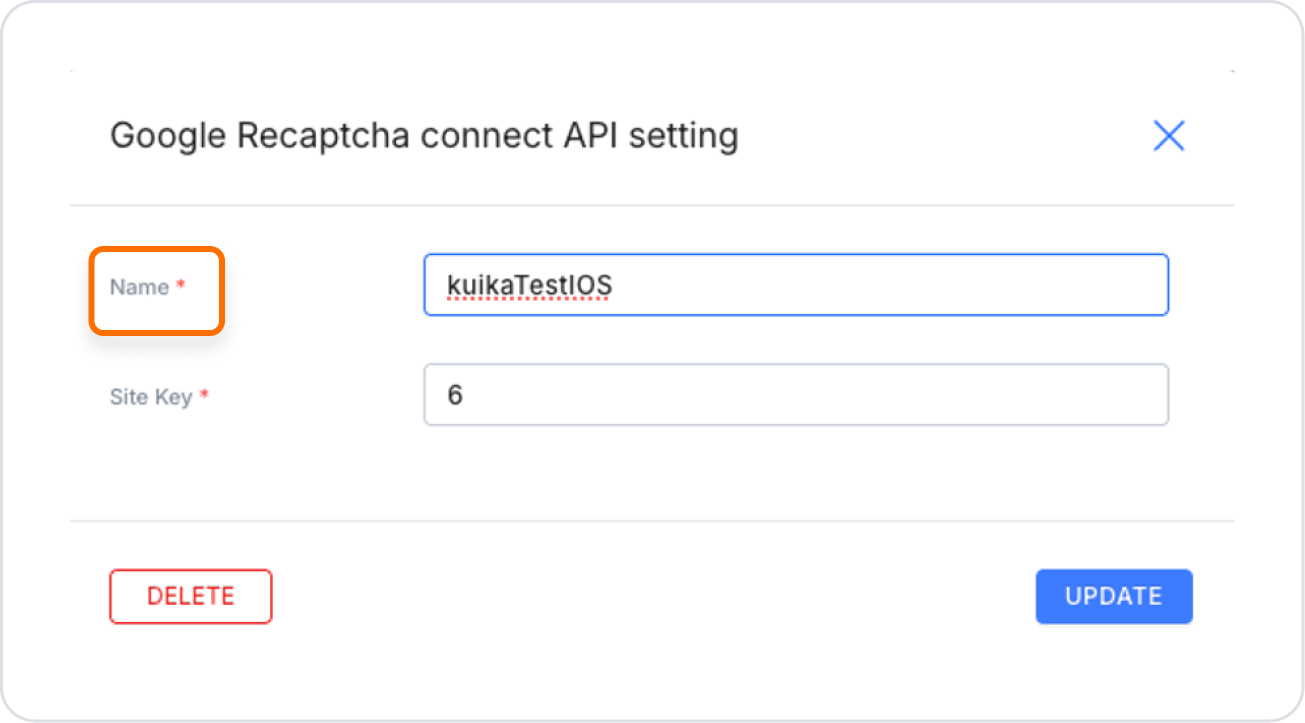Click the blue UPDATE button
The height and width of the screenshot is (723, 1305).
1113,597
